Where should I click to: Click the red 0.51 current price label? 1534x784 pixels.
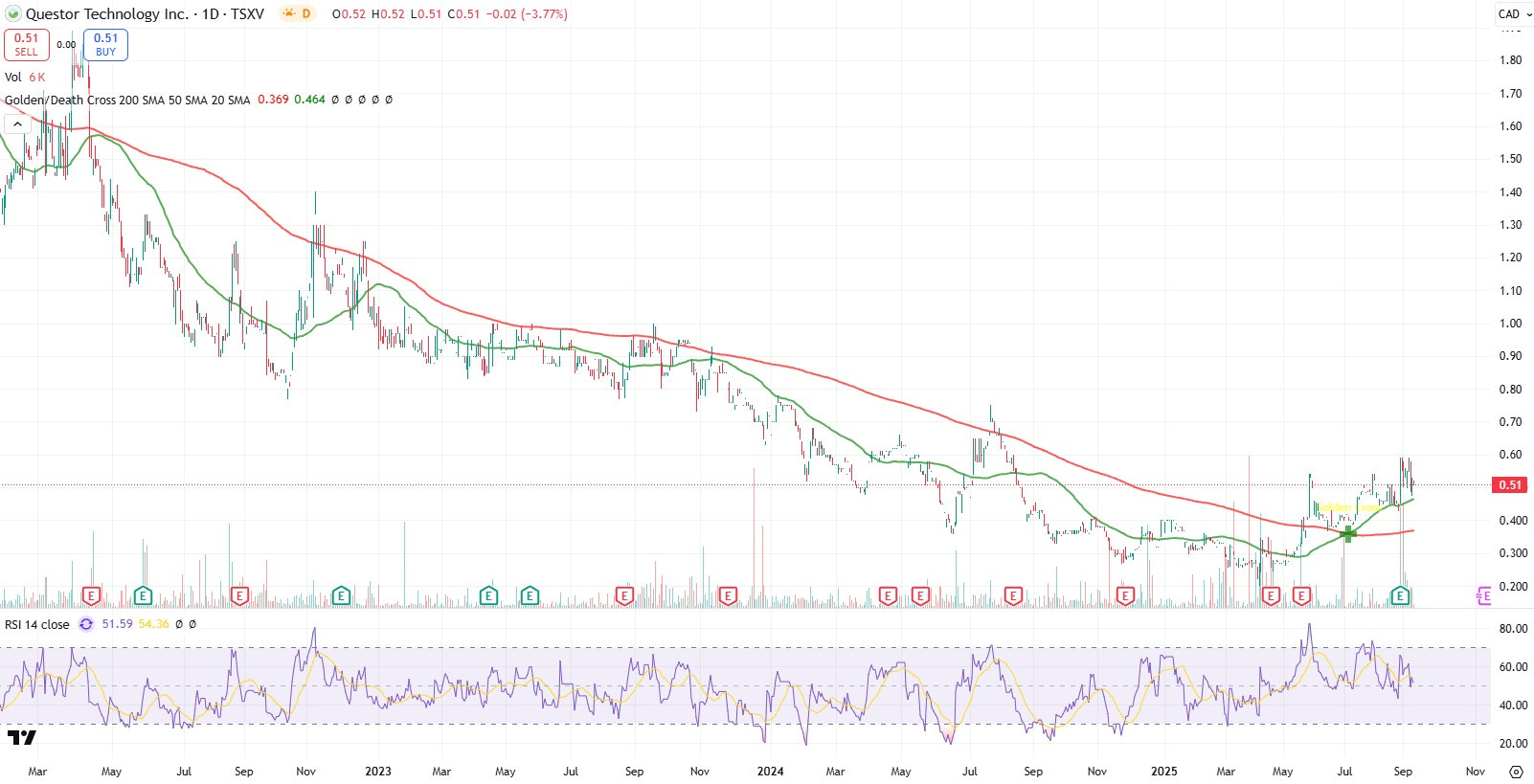click(x=1511, y=484)
